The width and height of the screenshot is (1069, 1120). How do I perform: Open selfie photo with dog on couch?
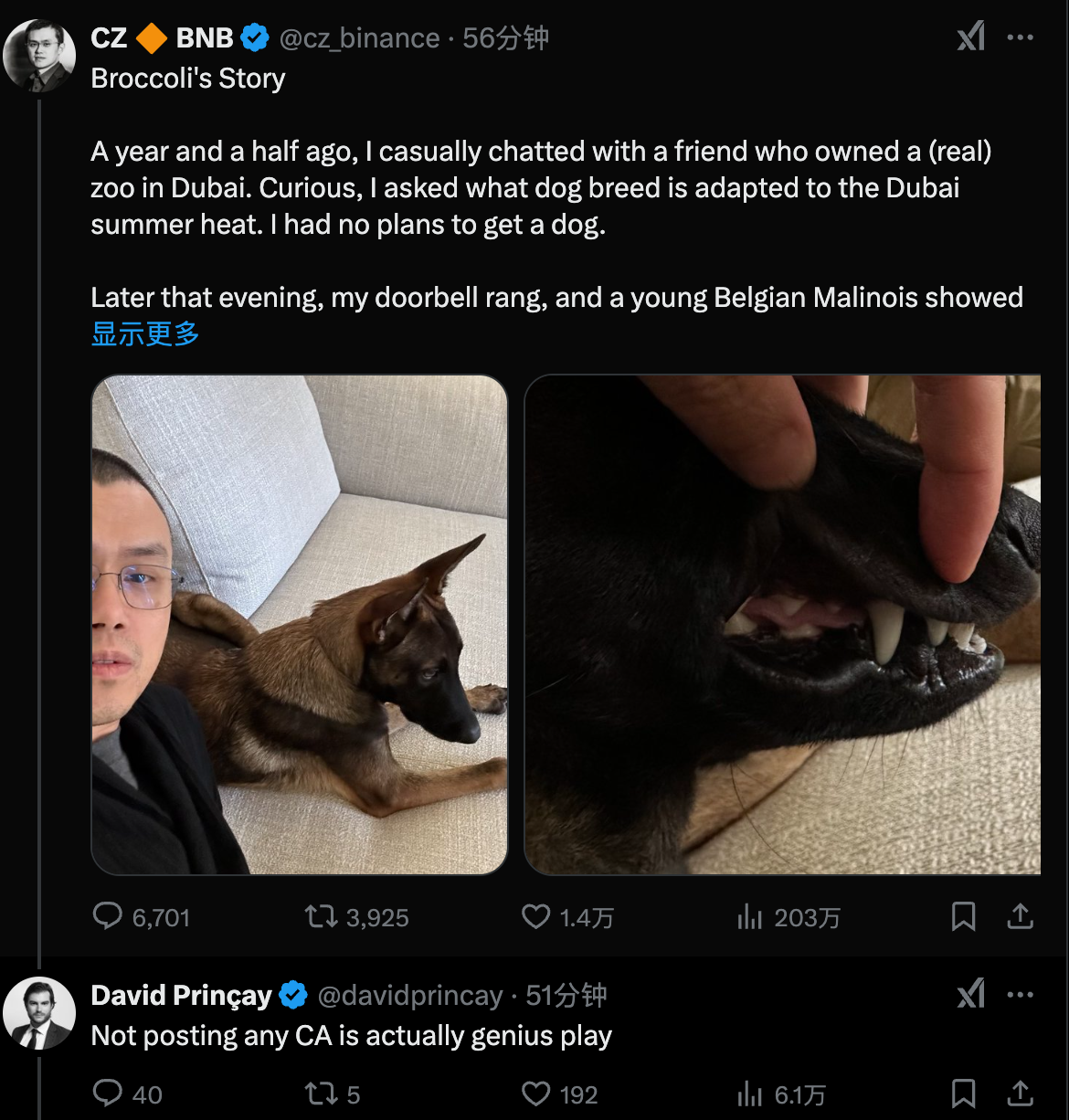click(x=299, y=624)
